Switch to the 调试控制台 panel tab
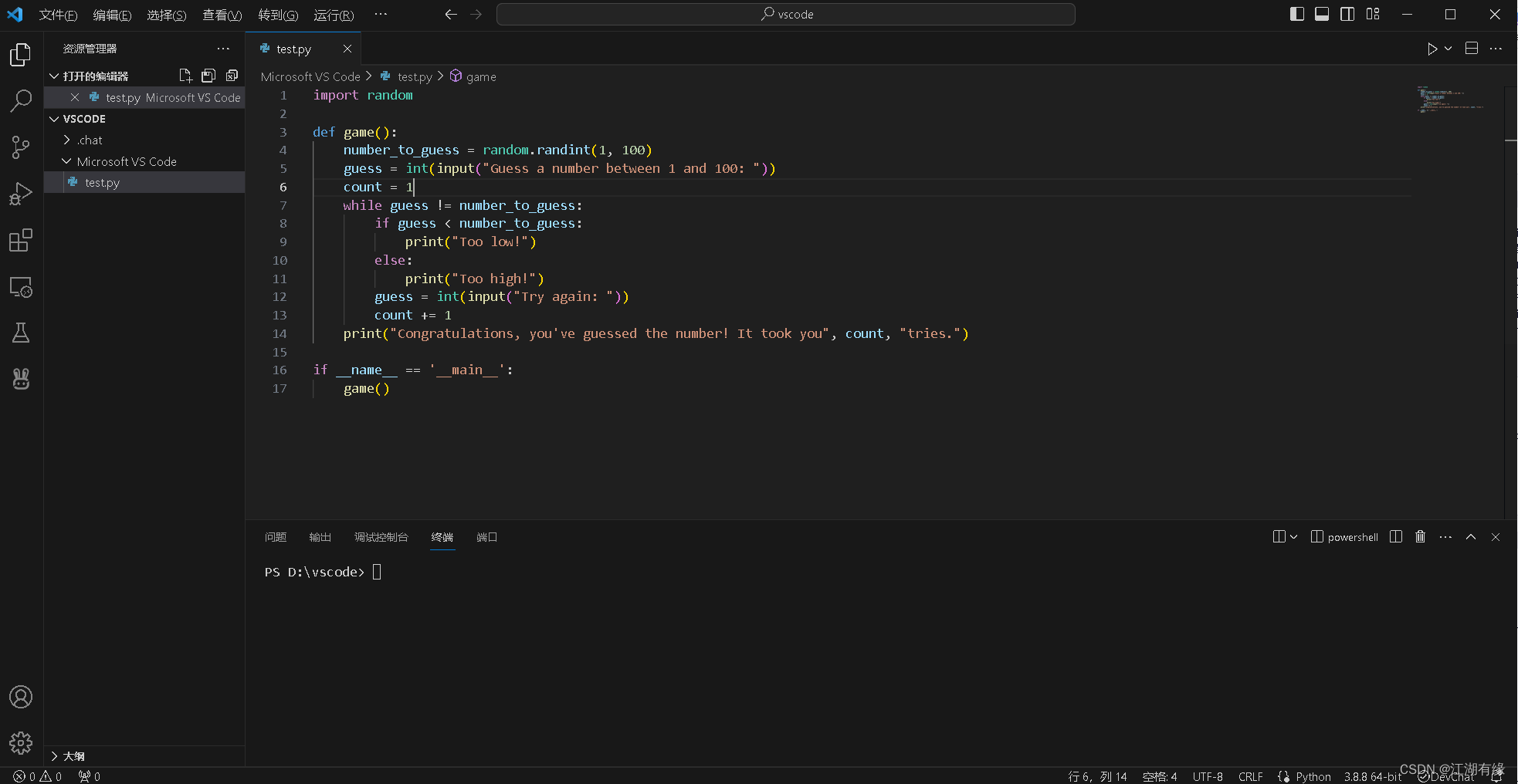The height and width of the screenshot is (784, 1518). pyautogui.click(x=381, y=537)
